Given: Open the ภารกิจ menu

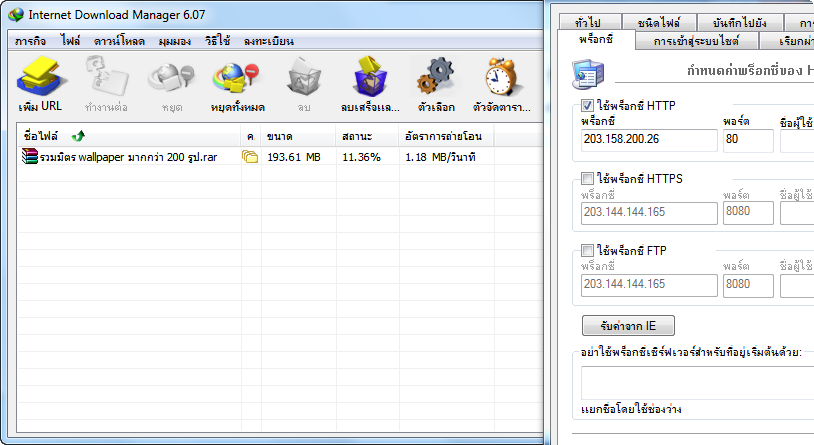Looking at the screenshot, I should 30,41.
